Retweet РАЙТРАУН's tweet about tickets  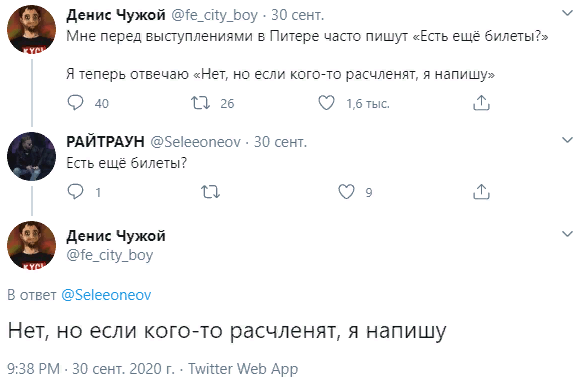(210, 192)
